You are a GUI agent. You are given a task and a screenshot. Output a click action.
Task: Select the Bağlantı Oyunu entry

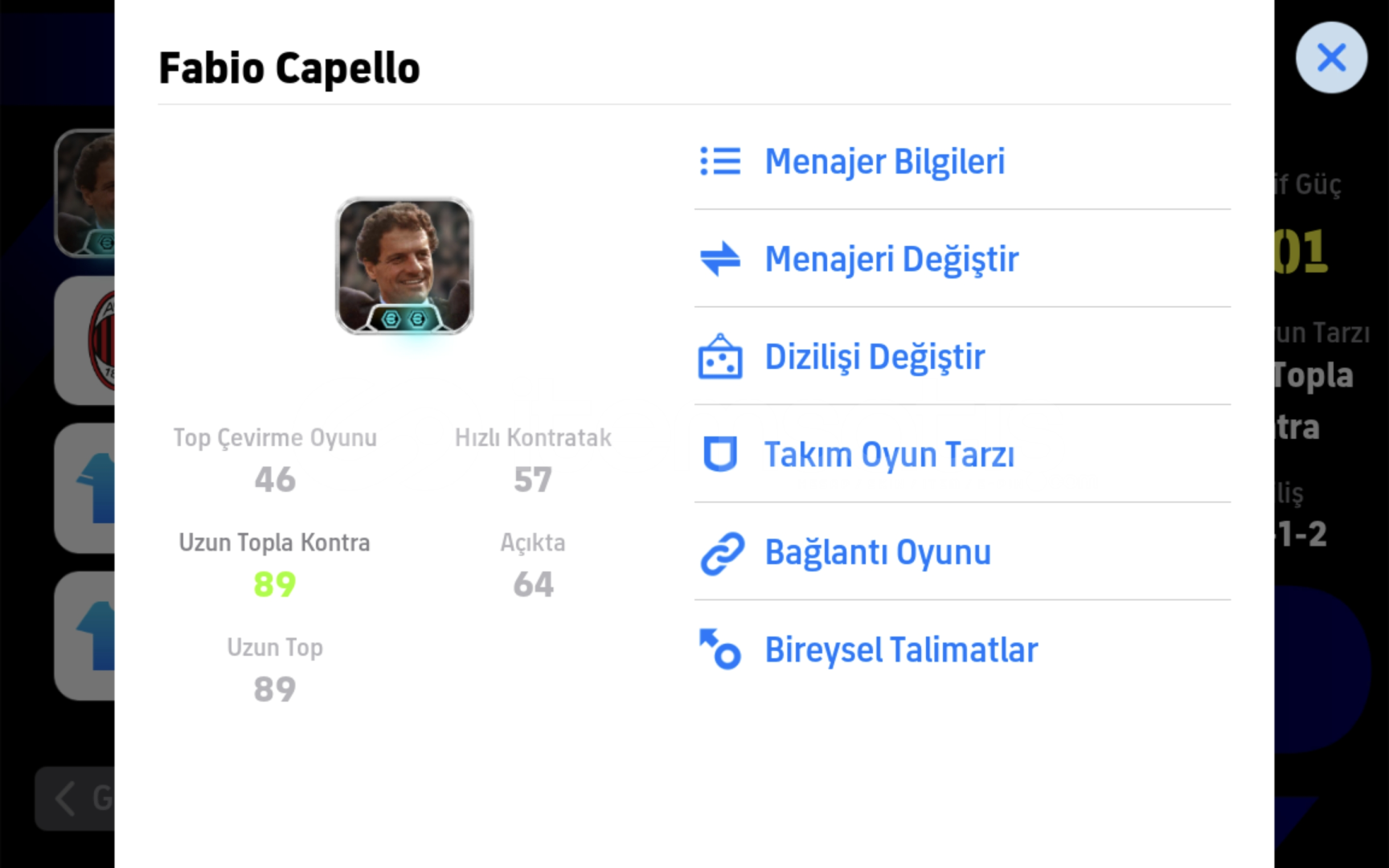[x=878, y=553]
